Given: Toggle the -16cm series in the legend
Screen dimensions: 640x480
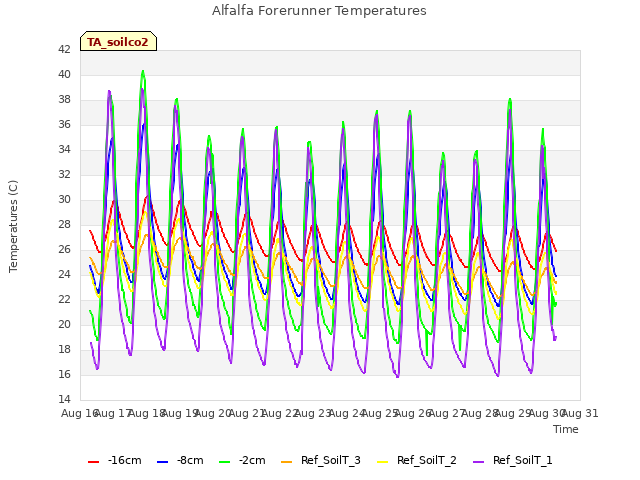Looking at the screenshot, I should pos(115,461).
